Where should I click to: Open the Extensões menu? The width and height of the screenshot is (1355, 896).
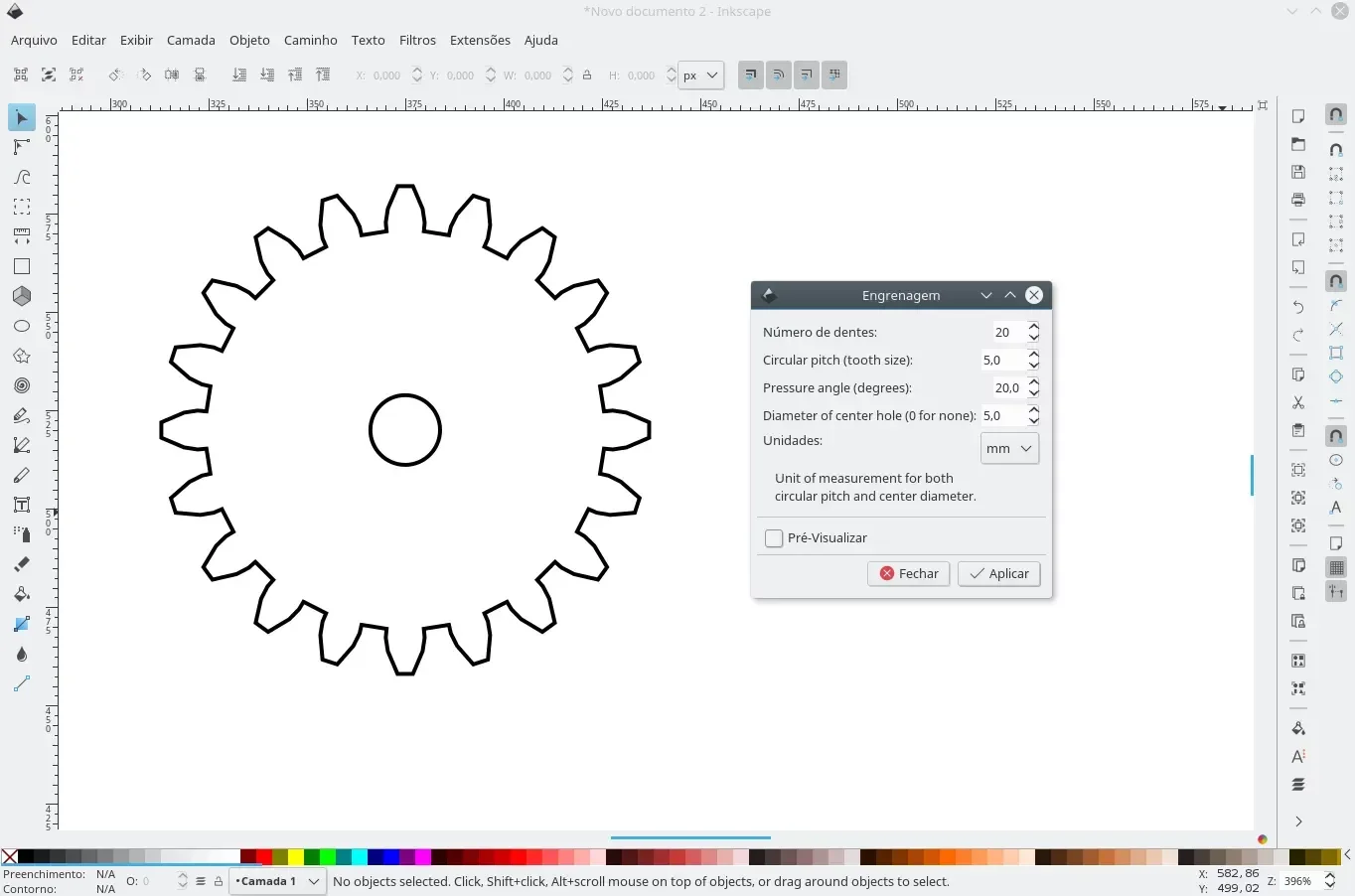tap(480, 41)
